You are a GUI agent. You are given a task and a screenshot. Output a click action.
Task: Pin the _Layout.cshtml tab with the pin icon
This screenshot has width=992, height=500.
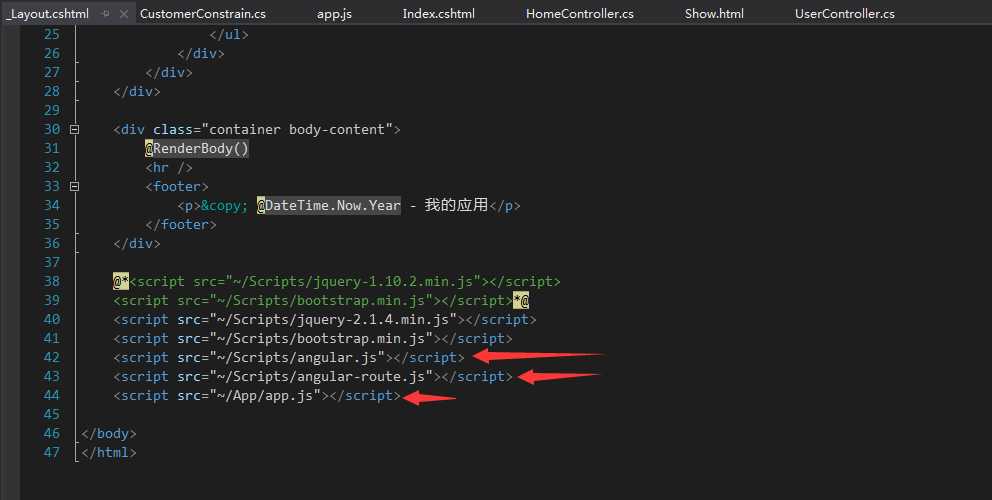point(106,13)
